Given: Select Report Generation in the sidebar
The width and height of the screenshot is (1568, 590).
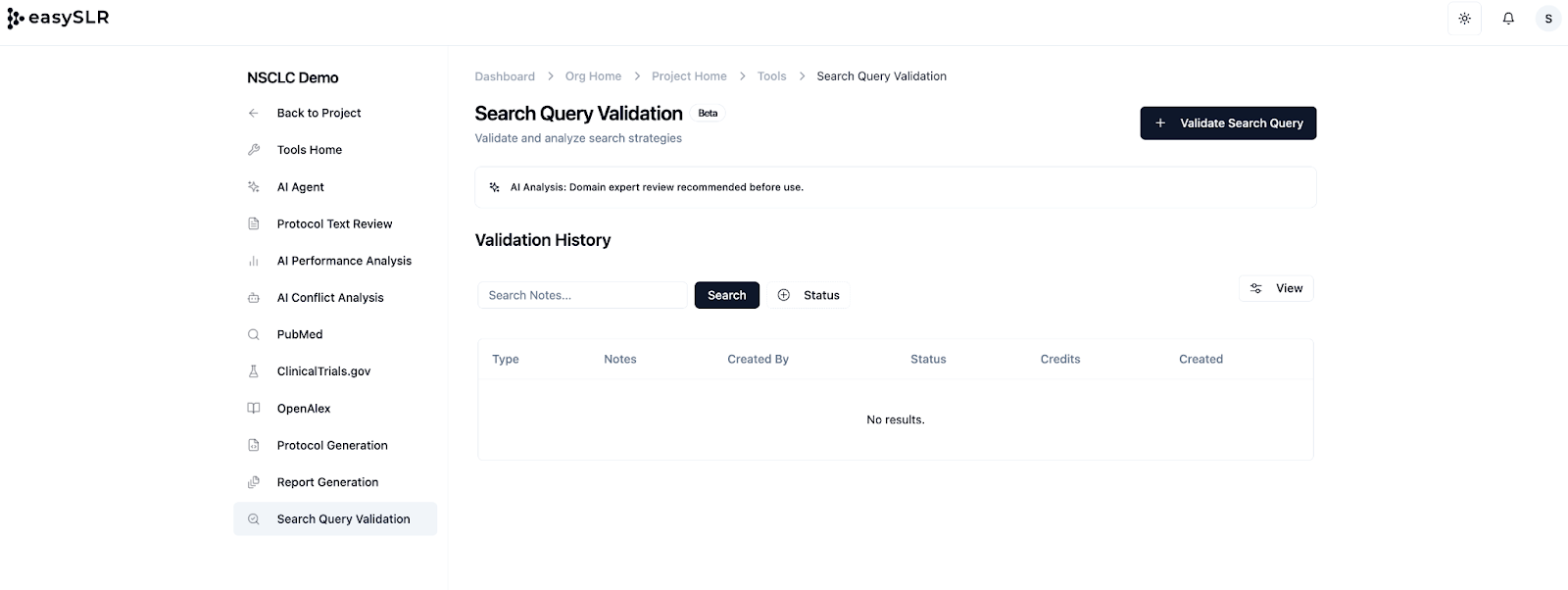Looking at the screenshot, I should (x=327, y=482).
